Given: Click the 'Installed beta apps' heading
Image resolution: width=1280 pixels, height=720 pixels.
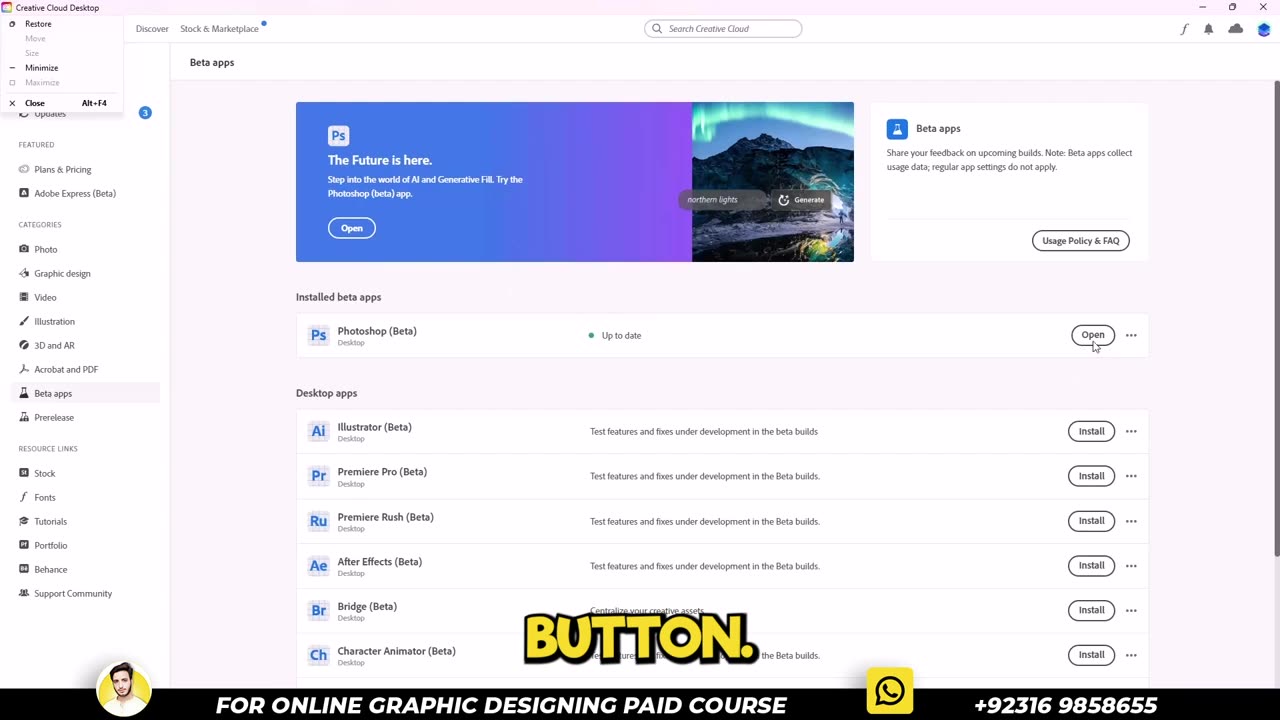Looking at the screenshot, I should click(x=338, y=297).
